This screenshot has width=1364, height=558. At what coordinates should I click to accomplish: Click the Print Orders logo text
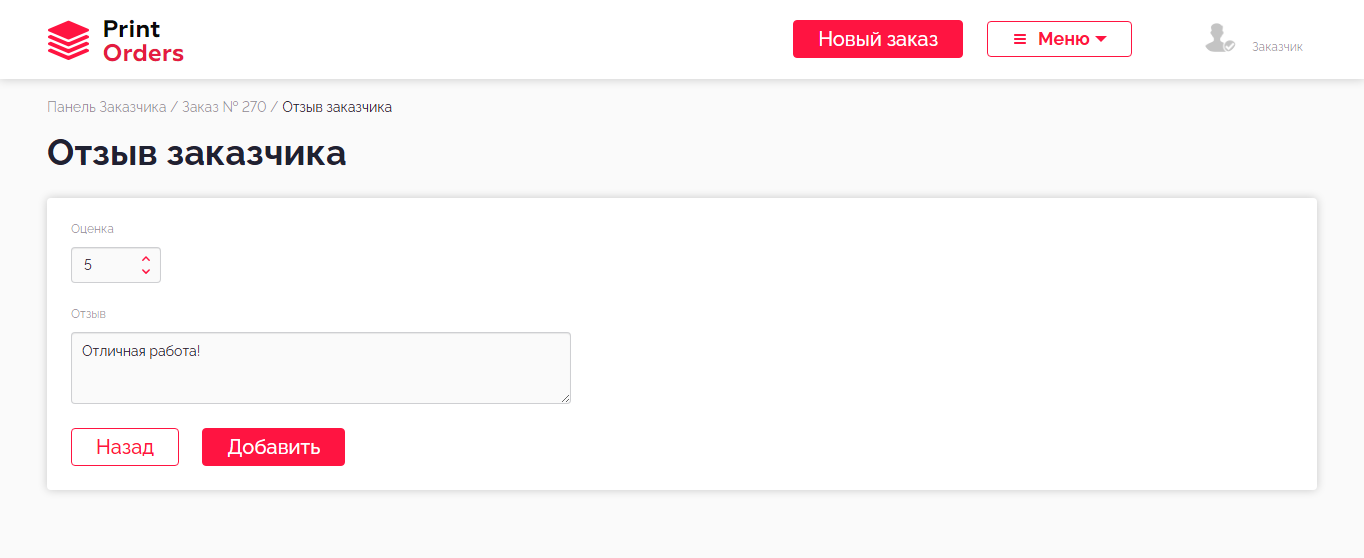(143, 41)
